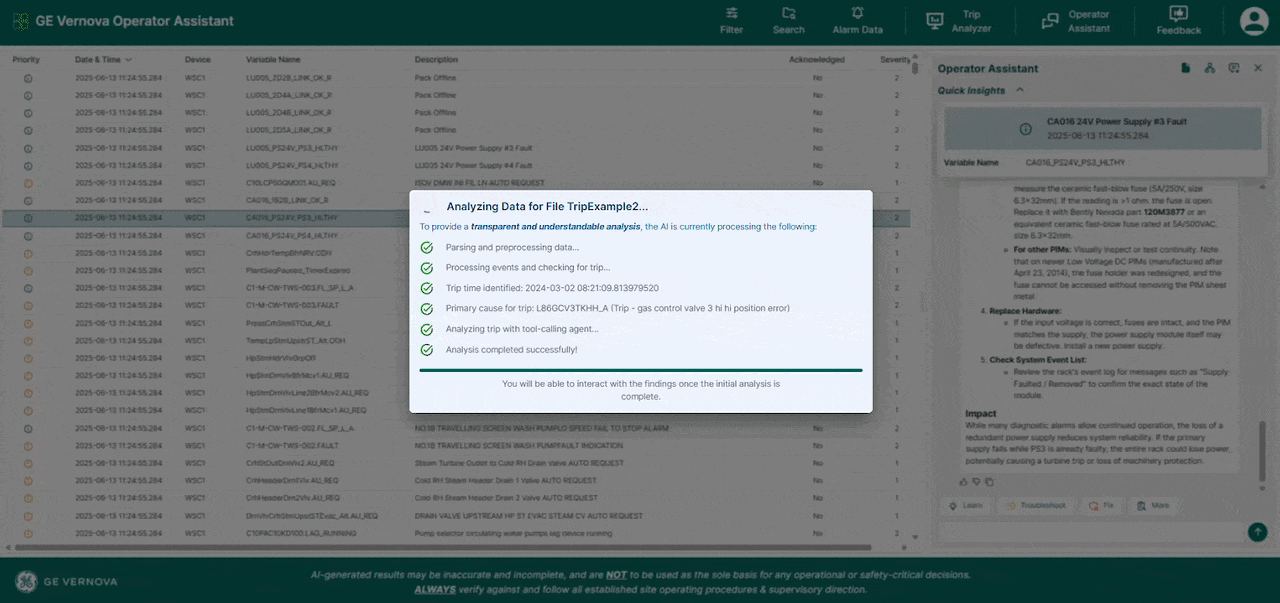Start a new chat in the Operator Assistant panel
Viewport: 1280px width, 603px height.
point(1233,68)
